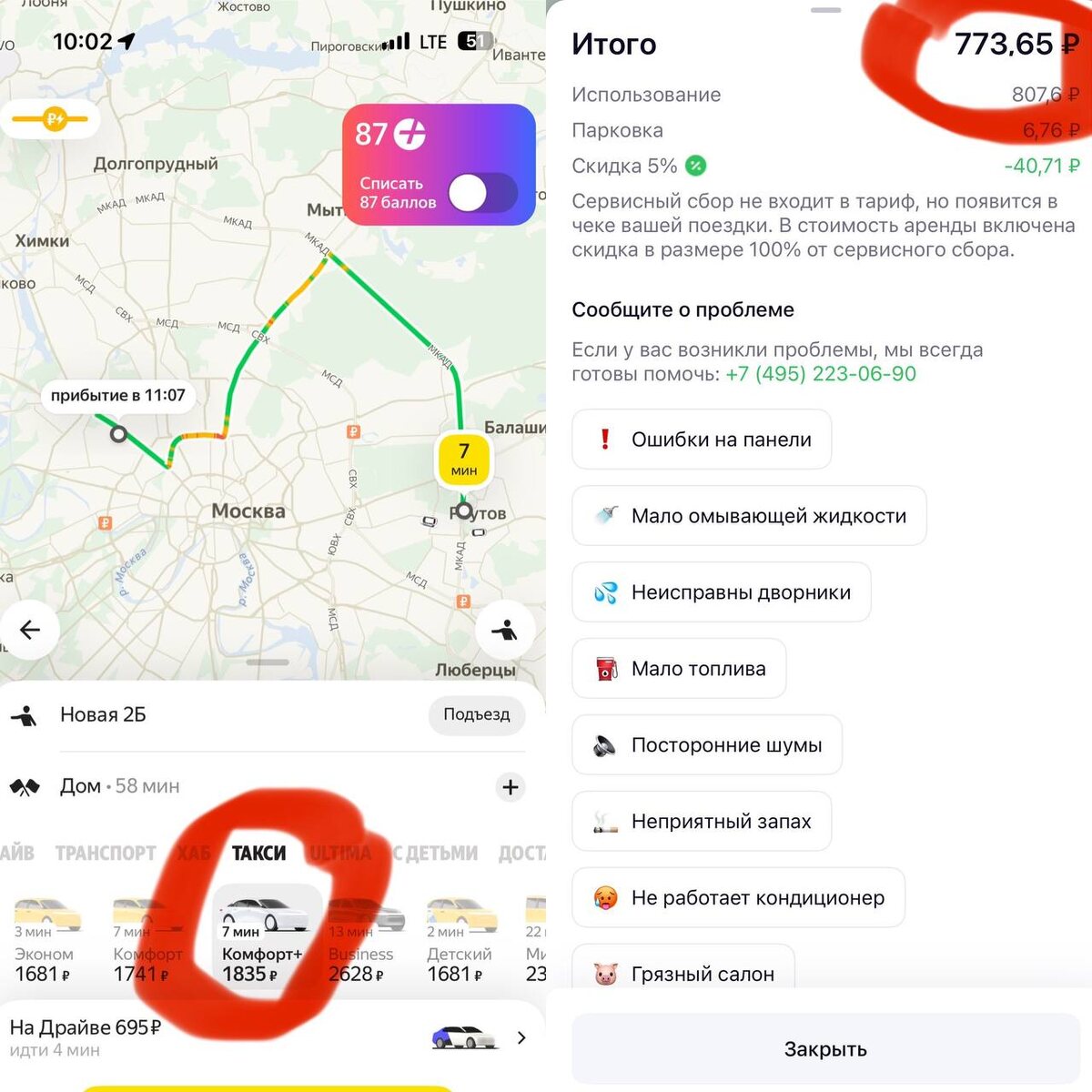The width and height of the screenshot is (1092, 1092).
Task: Report Не работает кондиционер issue
Action: [739, 898]
